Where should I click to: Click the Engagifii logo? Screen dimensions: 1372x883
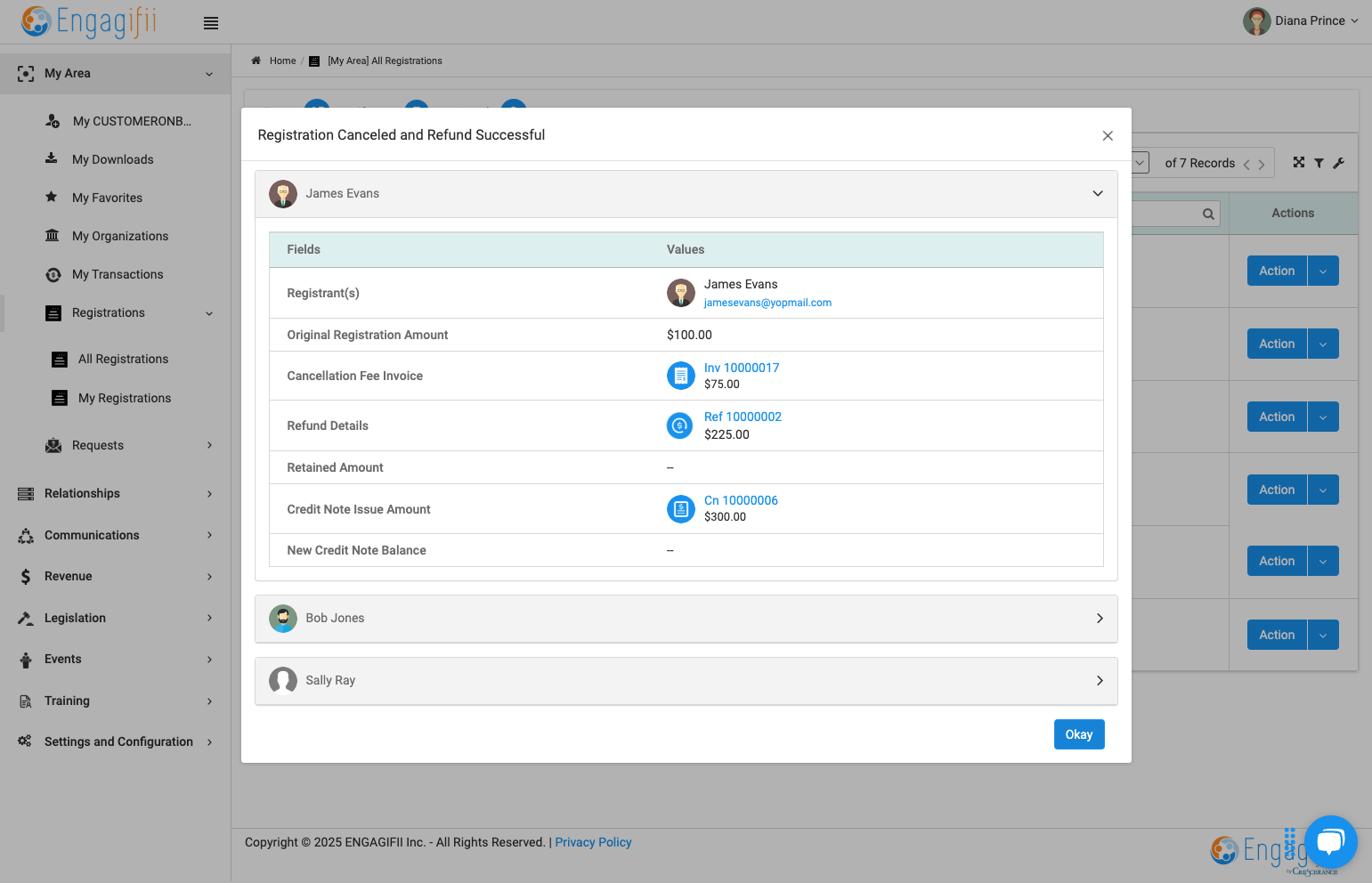(x=88, y=21)
